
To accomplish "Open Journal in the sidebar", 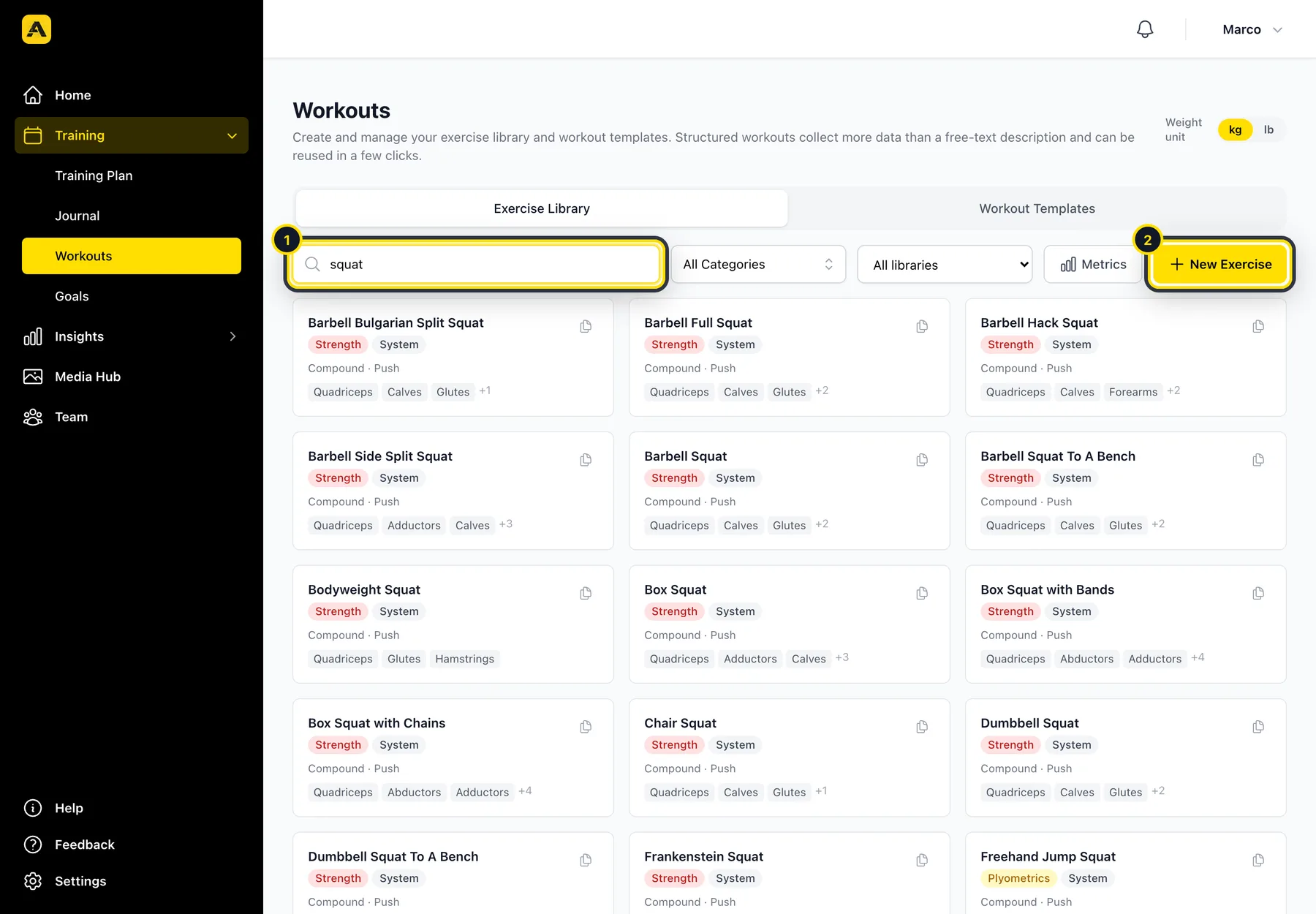I will [x=132, y=216].
